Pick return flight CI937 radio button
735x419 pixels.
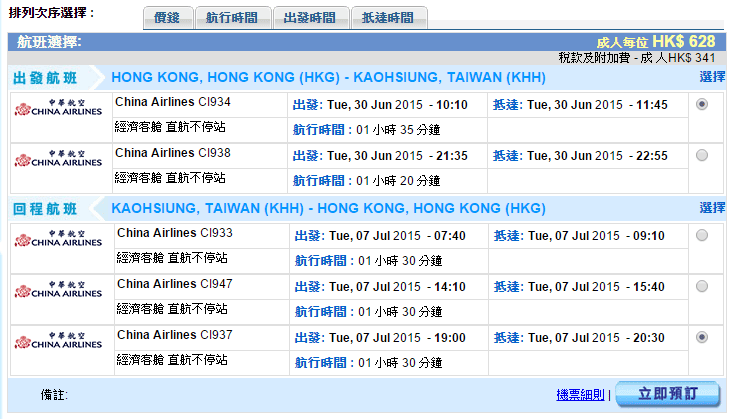coord(702,337)
